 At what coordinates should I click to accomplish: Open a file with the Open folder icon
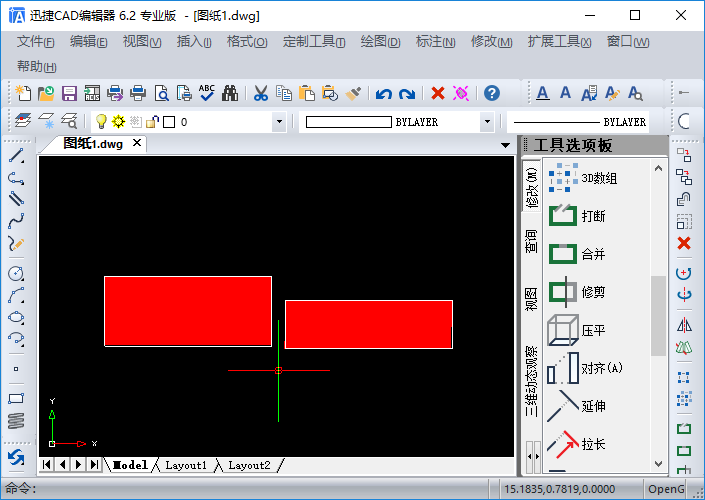46,93
